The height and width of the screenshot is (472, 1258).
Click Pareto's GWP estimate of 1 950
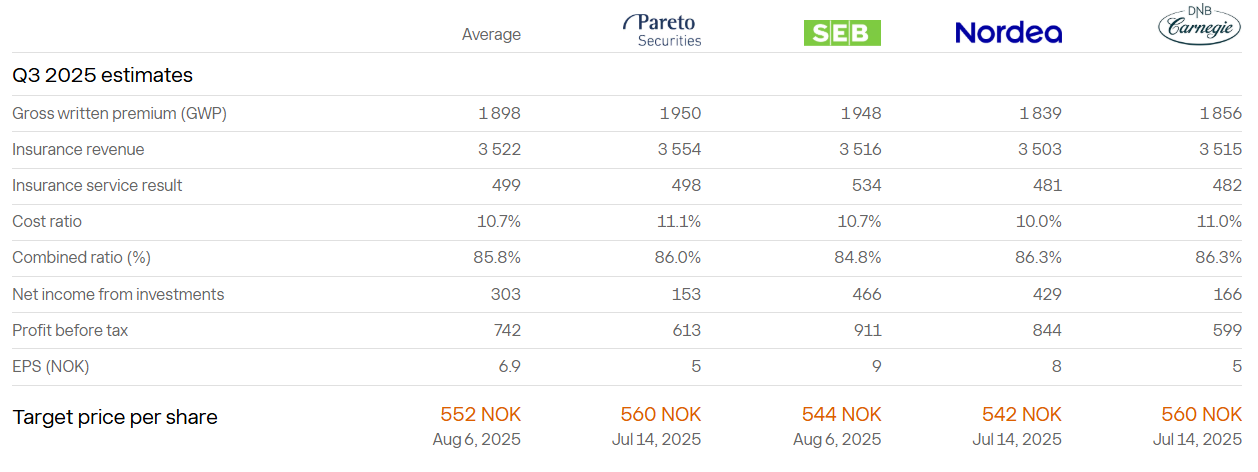[680, 114]
